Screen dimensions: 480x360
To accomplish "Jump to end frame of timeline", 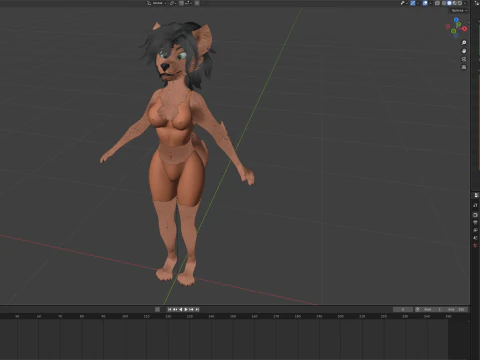I will point(197,309).
